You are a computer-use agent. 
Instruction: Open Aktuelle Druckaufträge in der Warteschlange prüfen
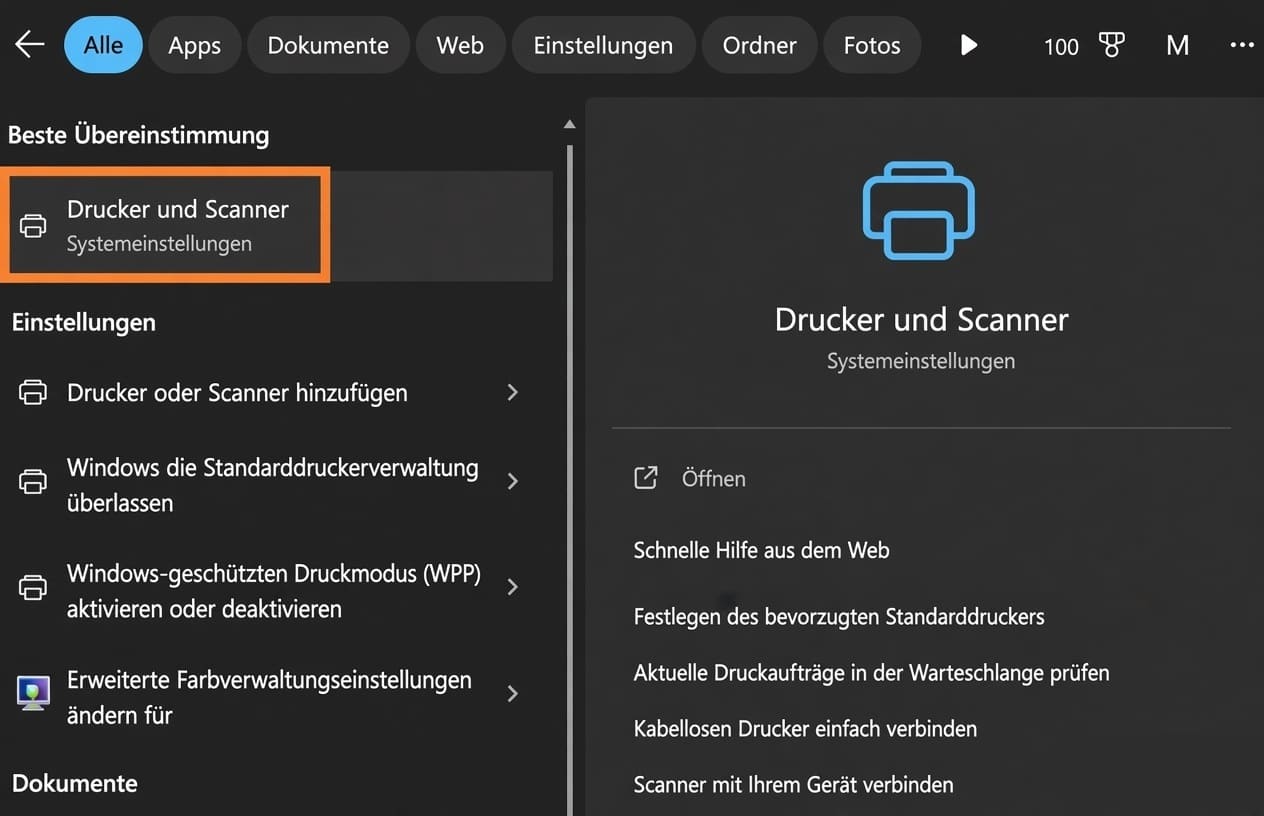click(871, 673)
